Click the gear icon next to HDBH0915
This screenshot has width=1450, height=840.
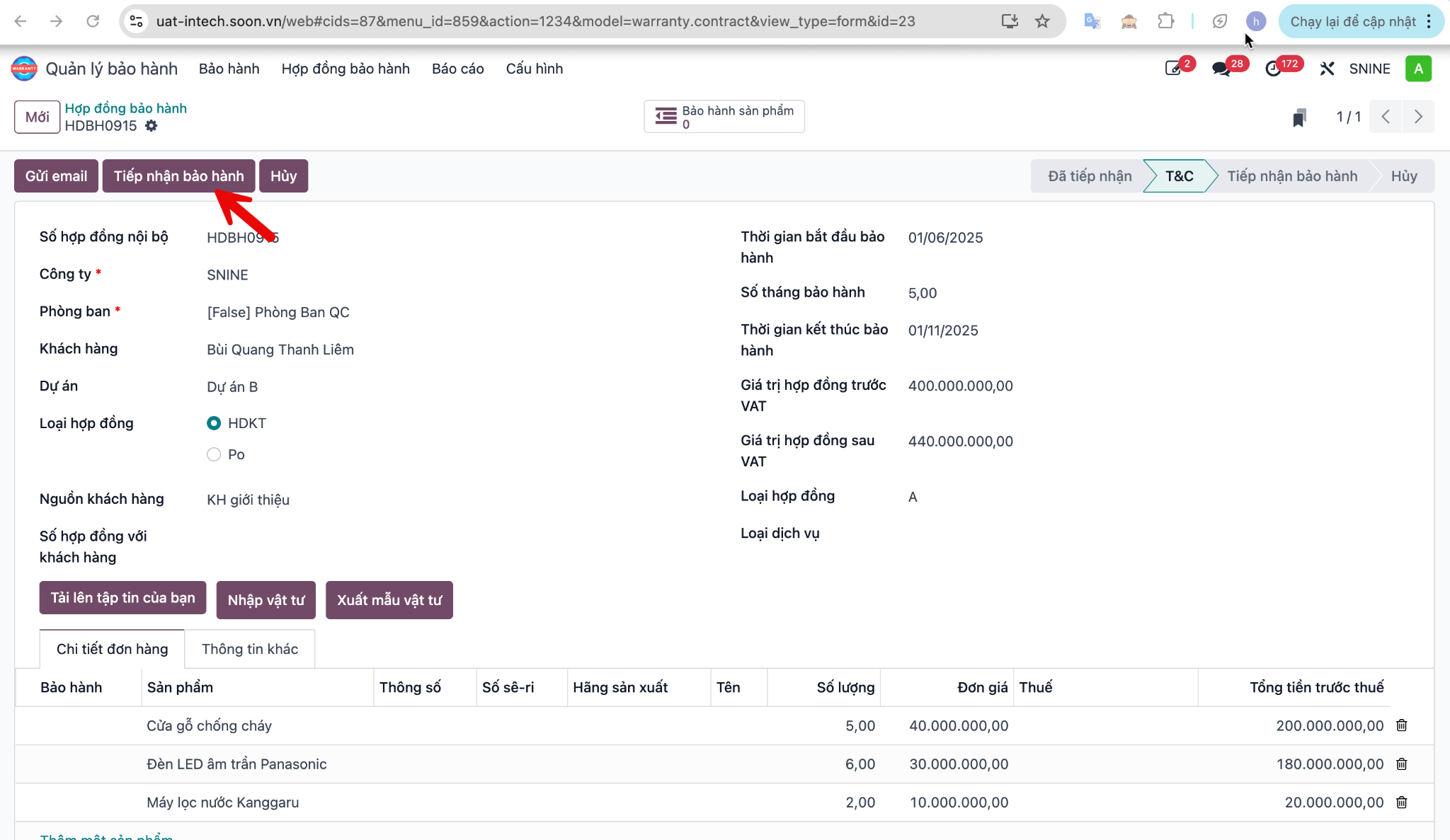click(x=151, y=126)
